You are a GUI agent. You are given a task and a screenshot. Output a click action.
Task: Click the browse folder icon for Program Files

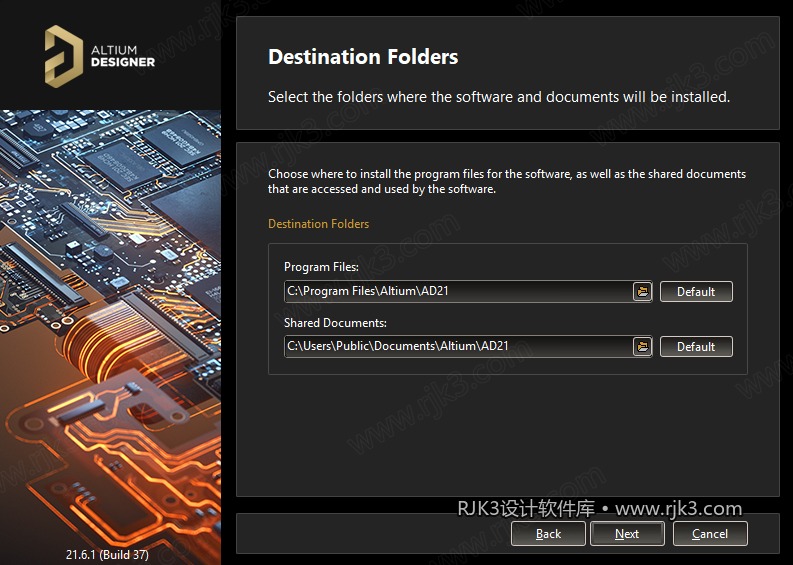point(642,291)
